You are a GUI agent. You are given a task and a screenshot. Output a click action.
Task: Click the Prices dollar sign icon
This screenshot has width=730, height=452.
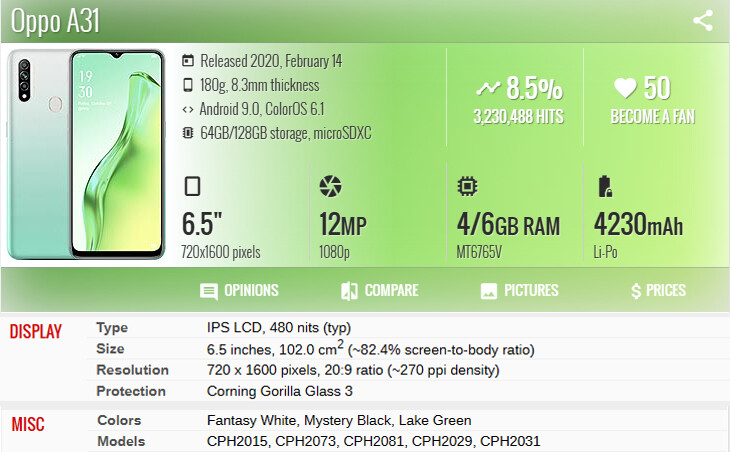(636, 291)
